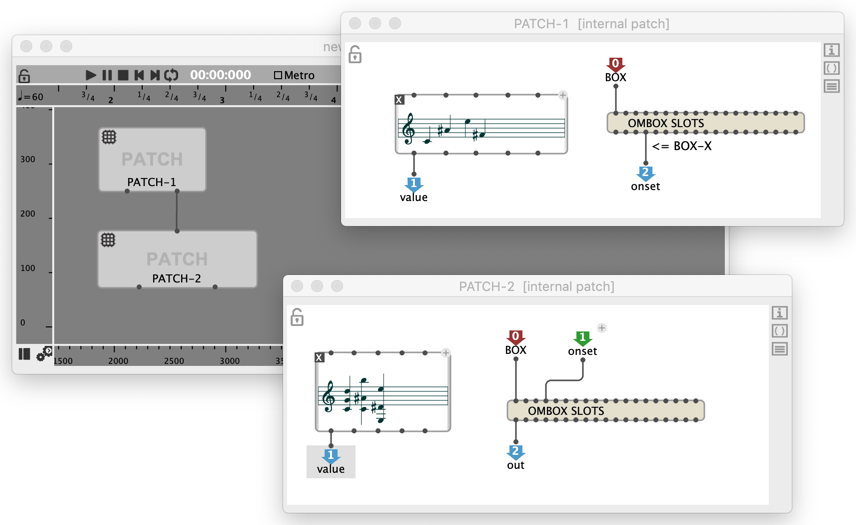Skip to the next marker in the sequencer
This screenshot has height=525, width=856.
(x=154, y=75)
